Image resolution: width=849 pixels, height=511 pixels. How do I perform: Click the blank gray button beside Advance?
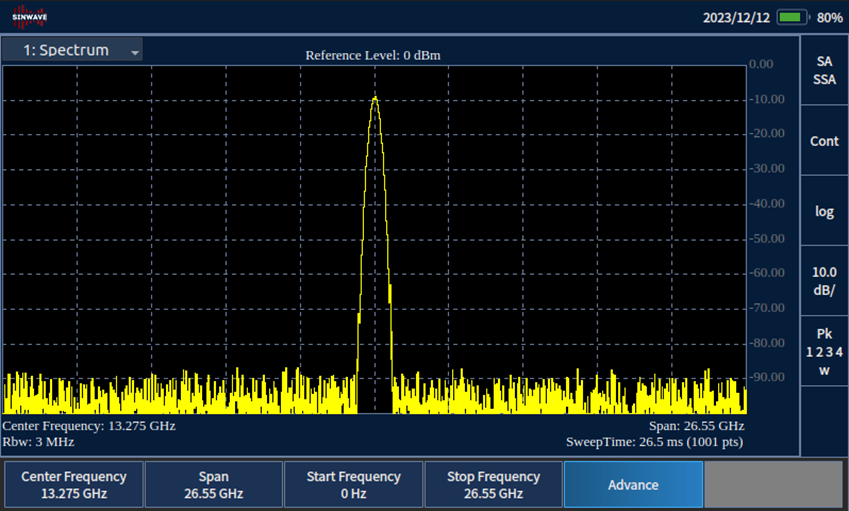(x=773, y=485)
